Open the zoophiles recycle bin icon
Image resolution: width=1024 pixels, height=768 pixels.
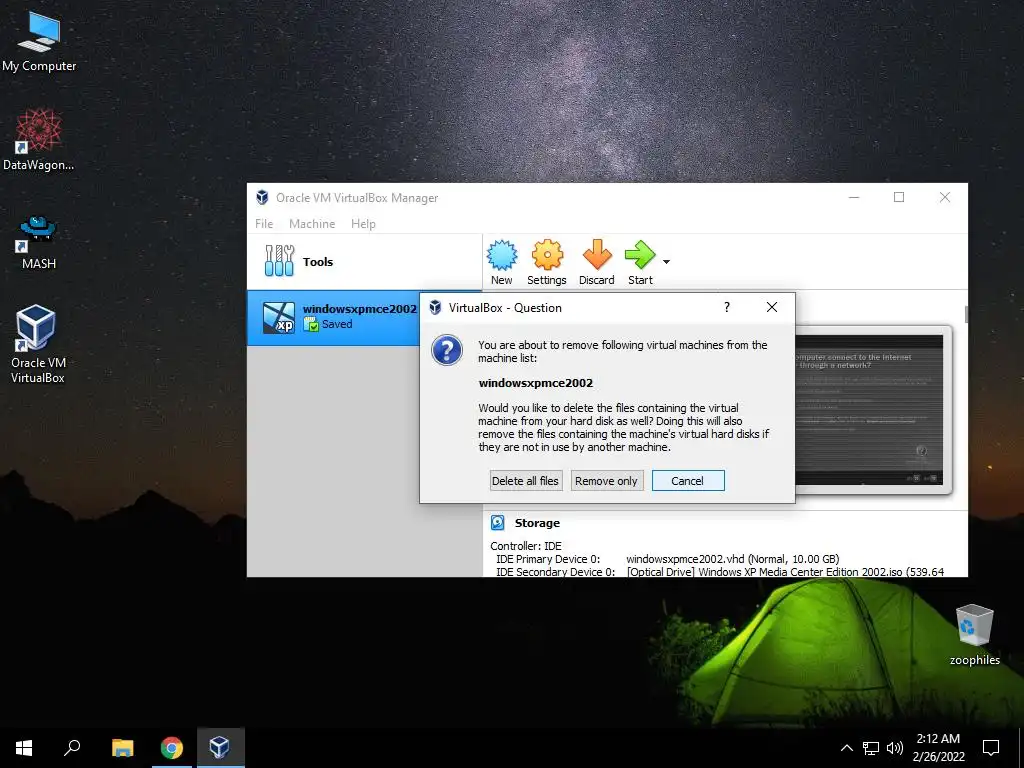(x=974, y=635)
